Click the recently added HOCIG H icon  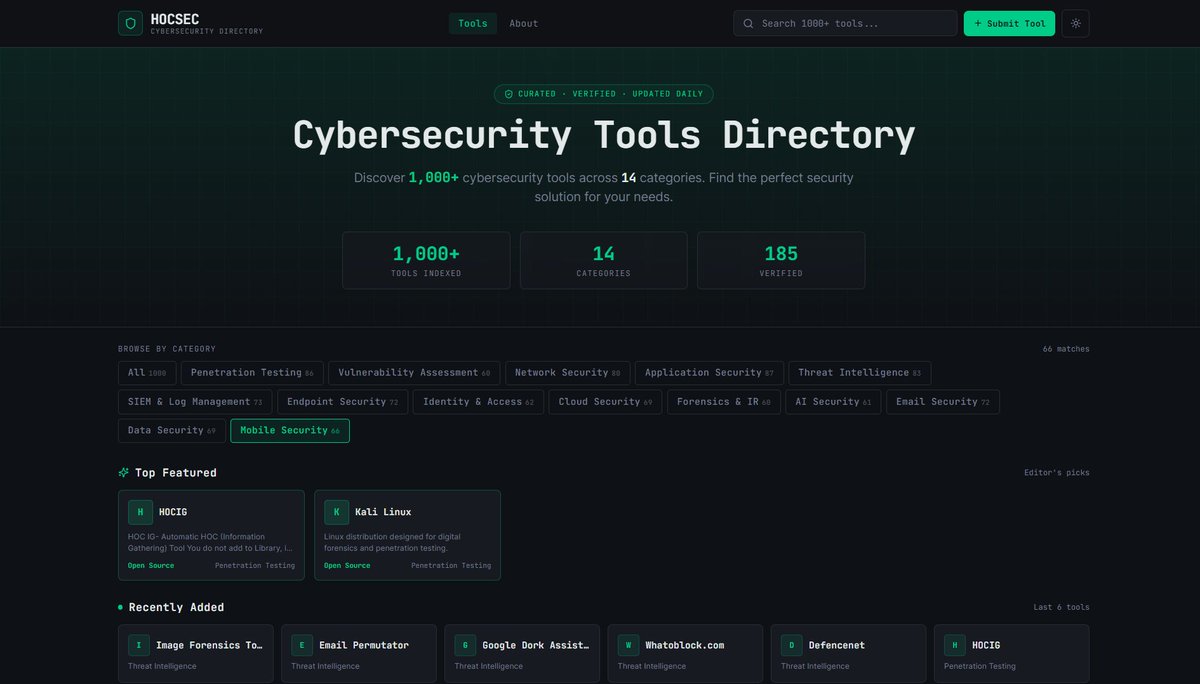pos(955,645)
